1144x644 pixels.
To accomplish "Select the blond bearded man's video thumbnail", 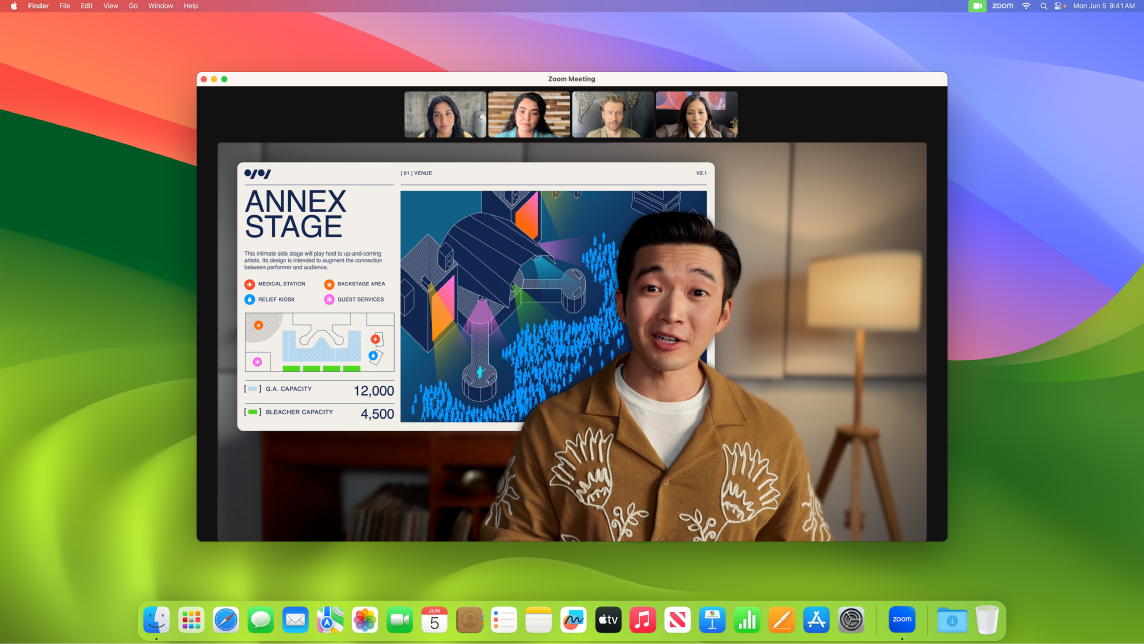I will tap(613, 115).
